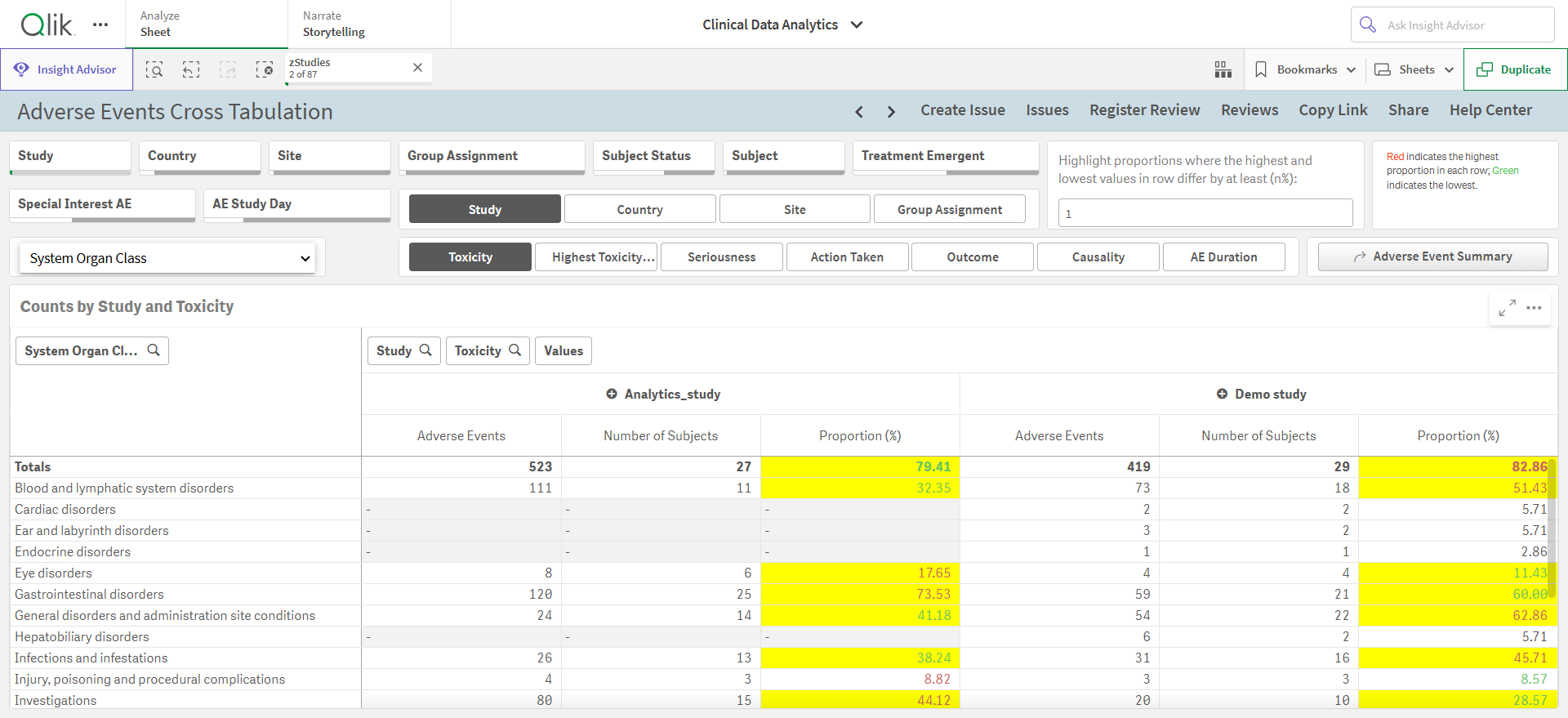This screenshot has width=1568, height=718.
Task: Open Insight Advisor panel
Action: 66,69
